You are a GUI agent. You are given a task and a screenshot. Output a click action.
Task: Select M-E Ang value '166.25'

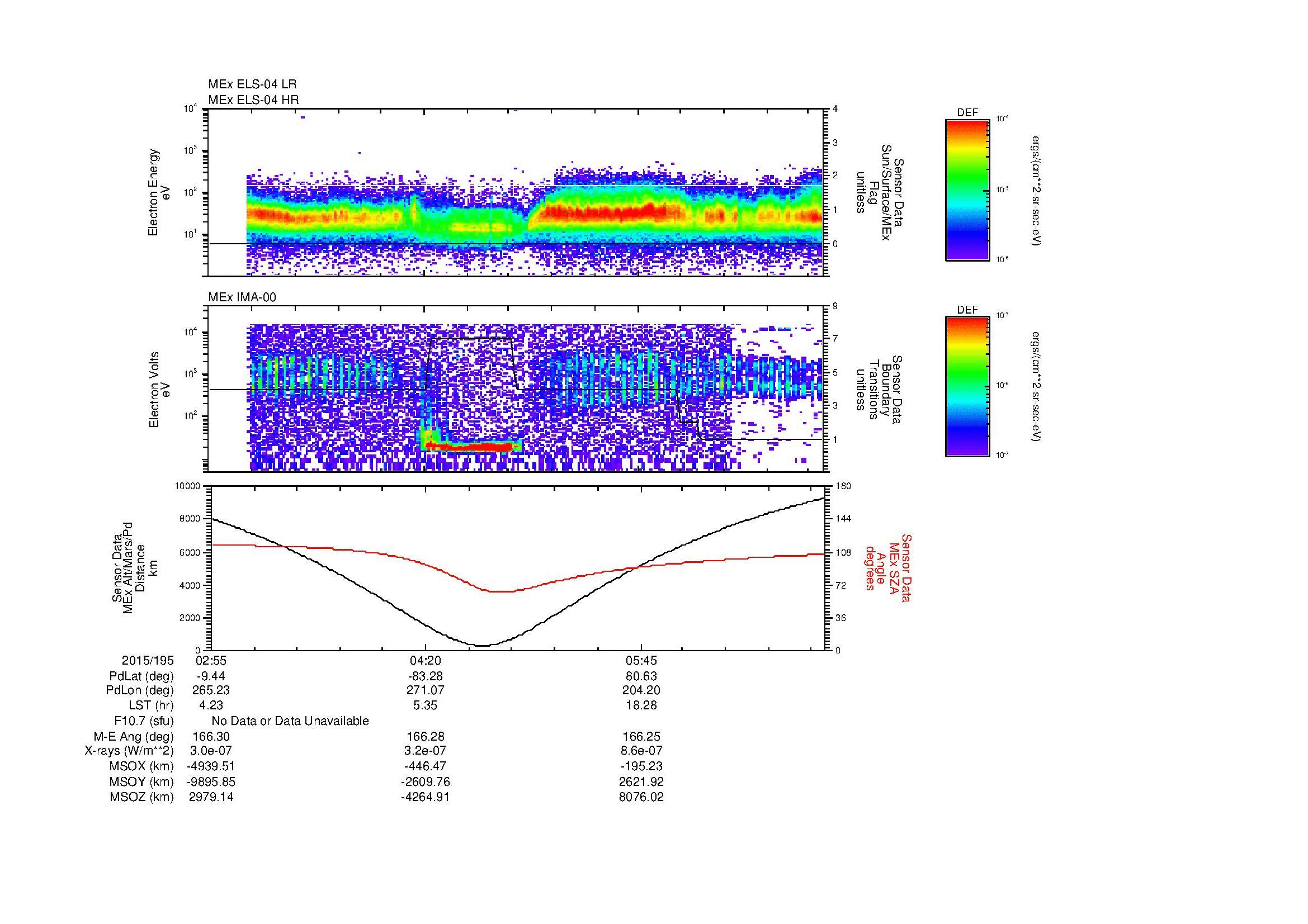[x=641, y=736]
